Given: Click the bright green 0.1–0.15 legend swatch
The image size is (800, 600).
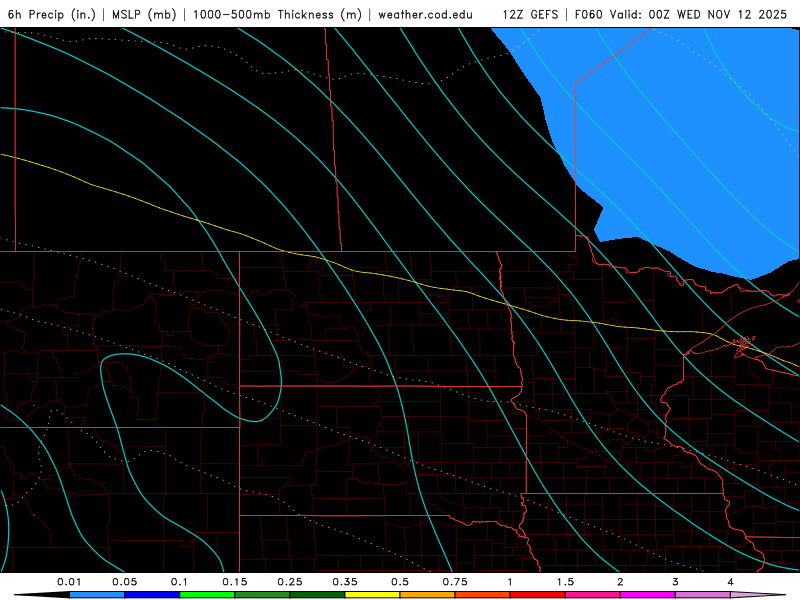Looking at the screenshot, I should tap(207, 595).
